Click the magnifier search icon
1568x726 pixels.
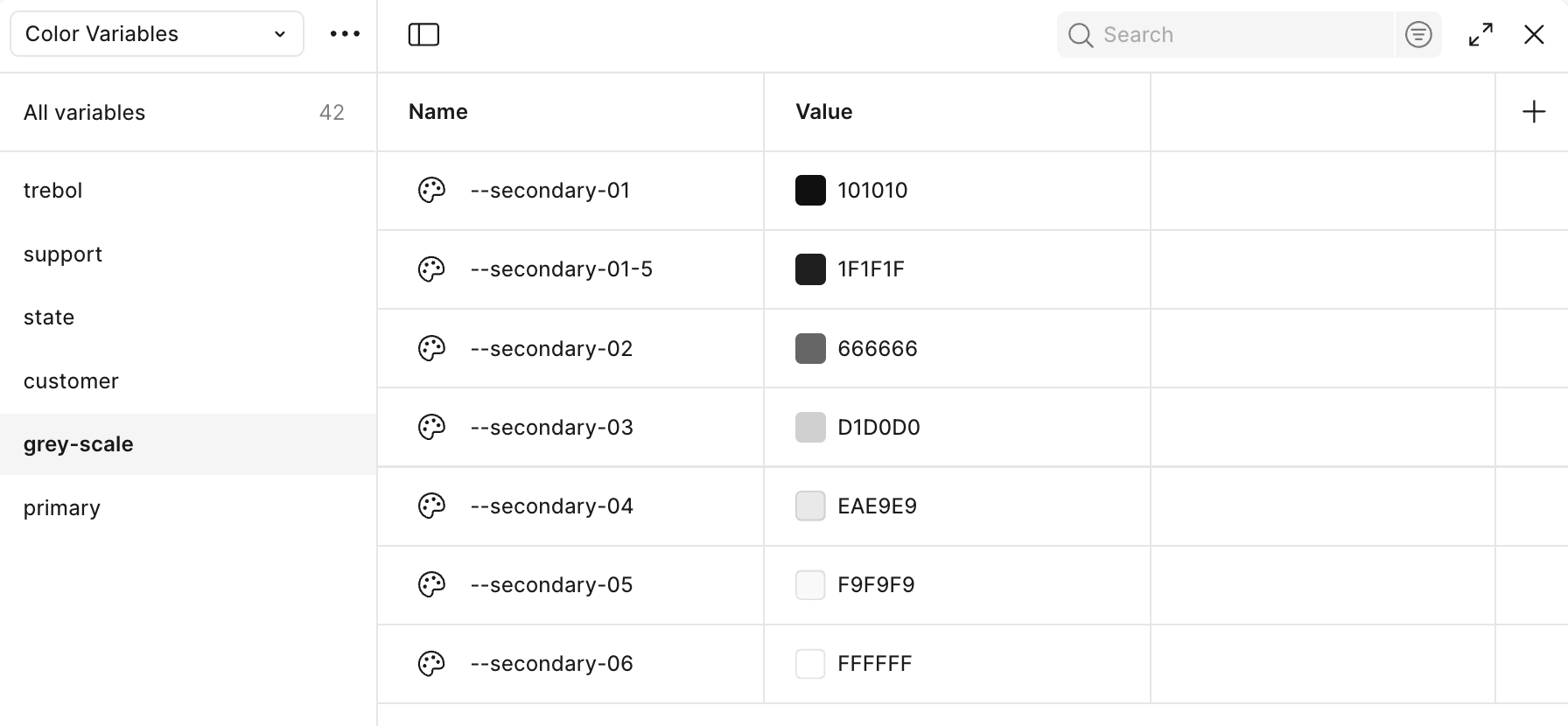pyautogui.click(x=1081, y=35)
